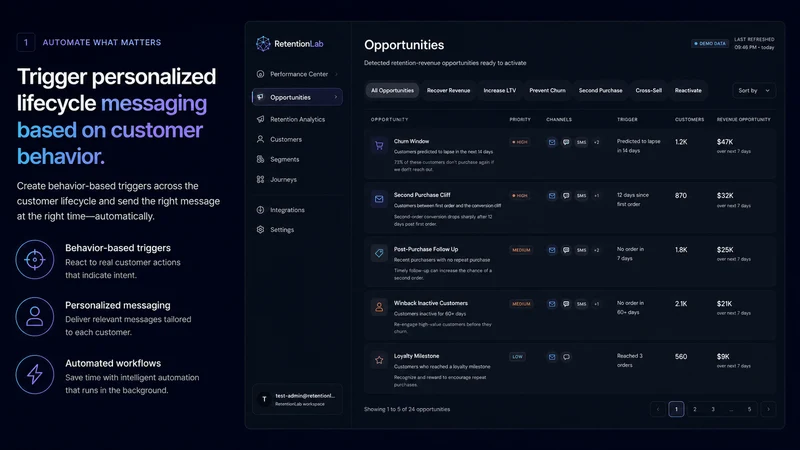Image resolution: width=800 pixels, height=450 pixels.
Task: Click the Post-Purchase Follow Up tag icon
Action: click(379, 253)
